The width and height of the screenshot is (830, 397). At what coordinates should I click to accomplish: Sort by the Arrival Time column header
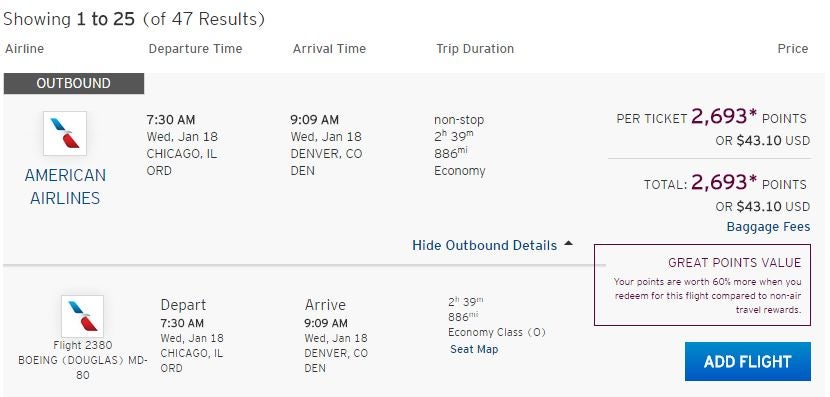pos(329,49)
